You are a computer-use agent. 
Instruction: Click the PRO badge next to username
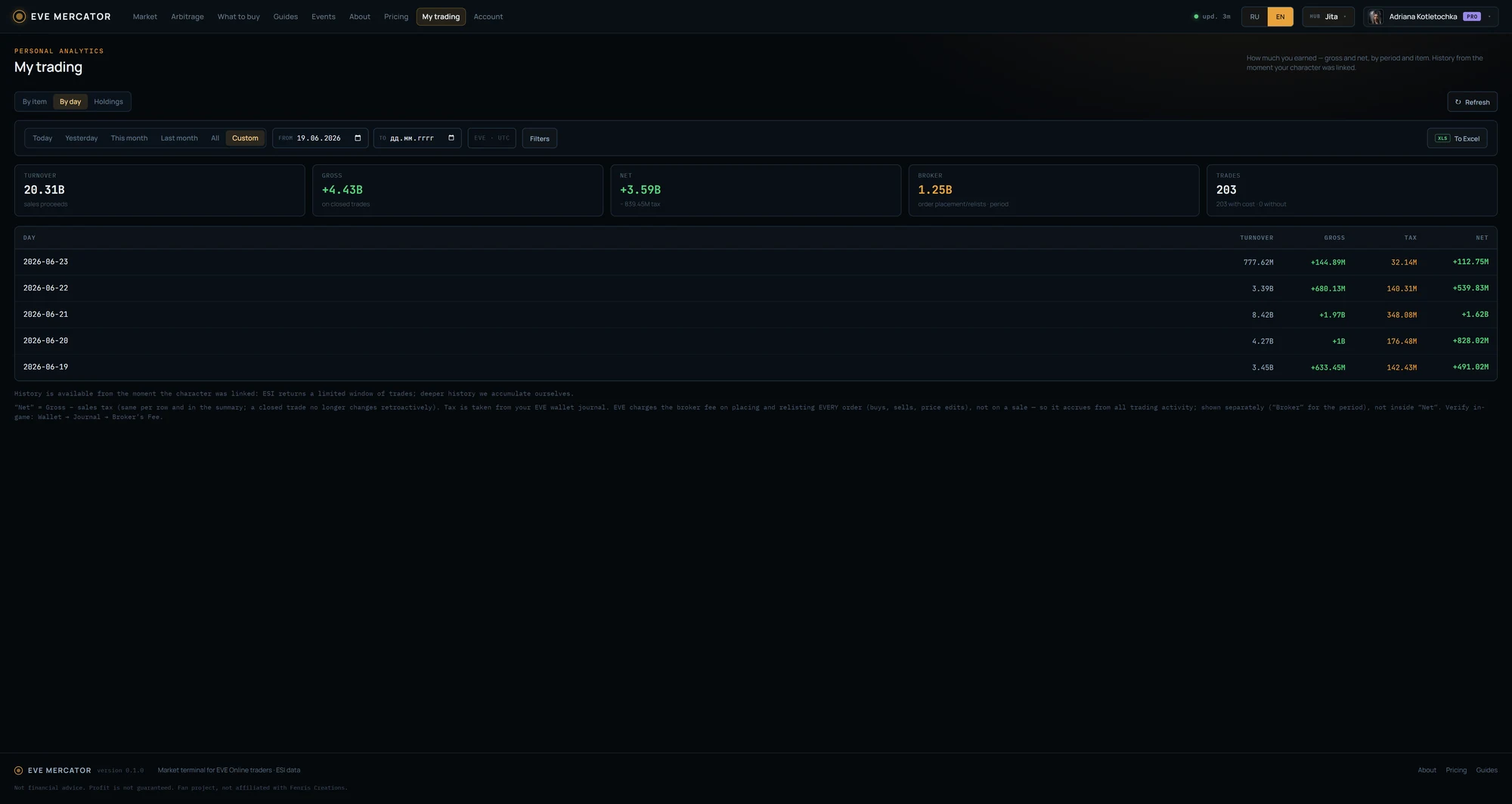(1471, 17)
